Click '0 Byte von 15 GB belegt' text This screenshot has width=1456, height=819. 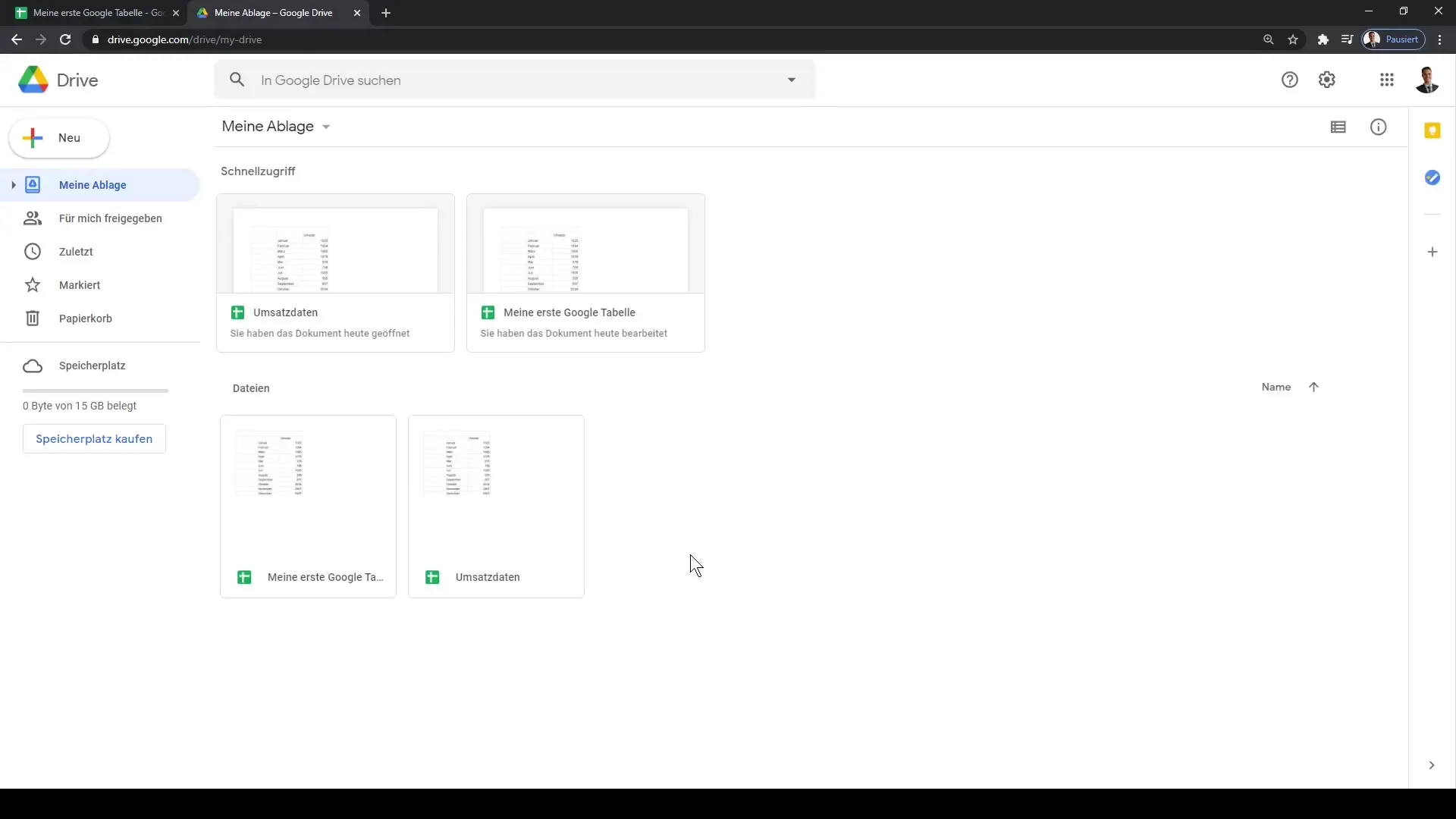(80, 406)
